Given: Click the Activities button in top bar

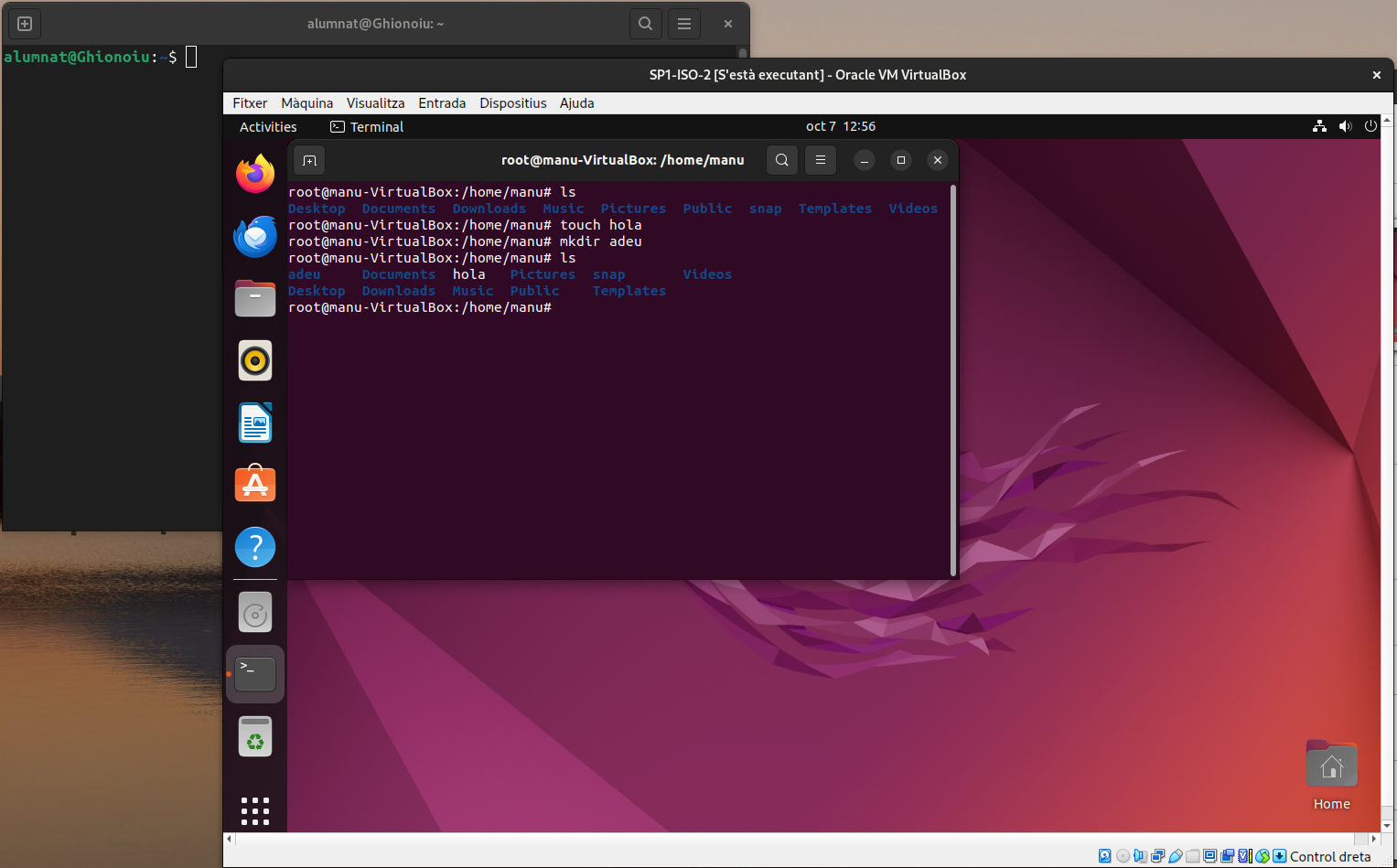Looking at the screenshot, I should [268, 127].
